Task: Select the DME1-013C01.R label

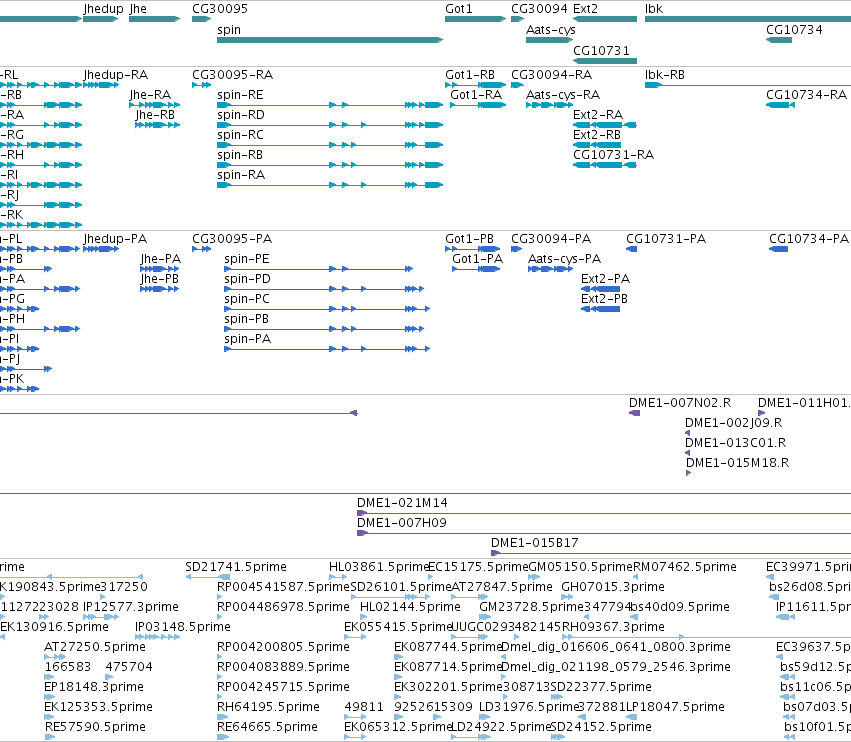Action: (735, 443)
